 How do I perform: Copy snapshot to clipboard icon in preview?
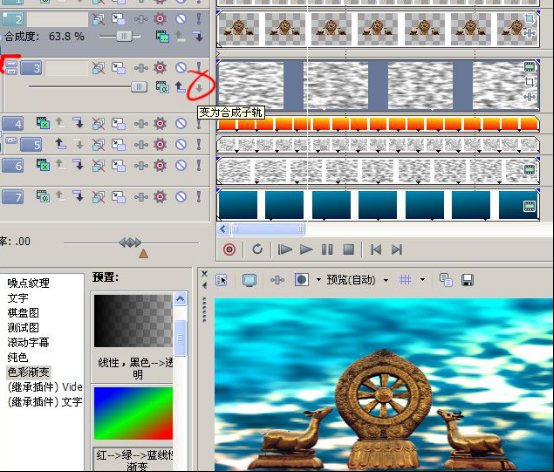(x=446, y=280)
